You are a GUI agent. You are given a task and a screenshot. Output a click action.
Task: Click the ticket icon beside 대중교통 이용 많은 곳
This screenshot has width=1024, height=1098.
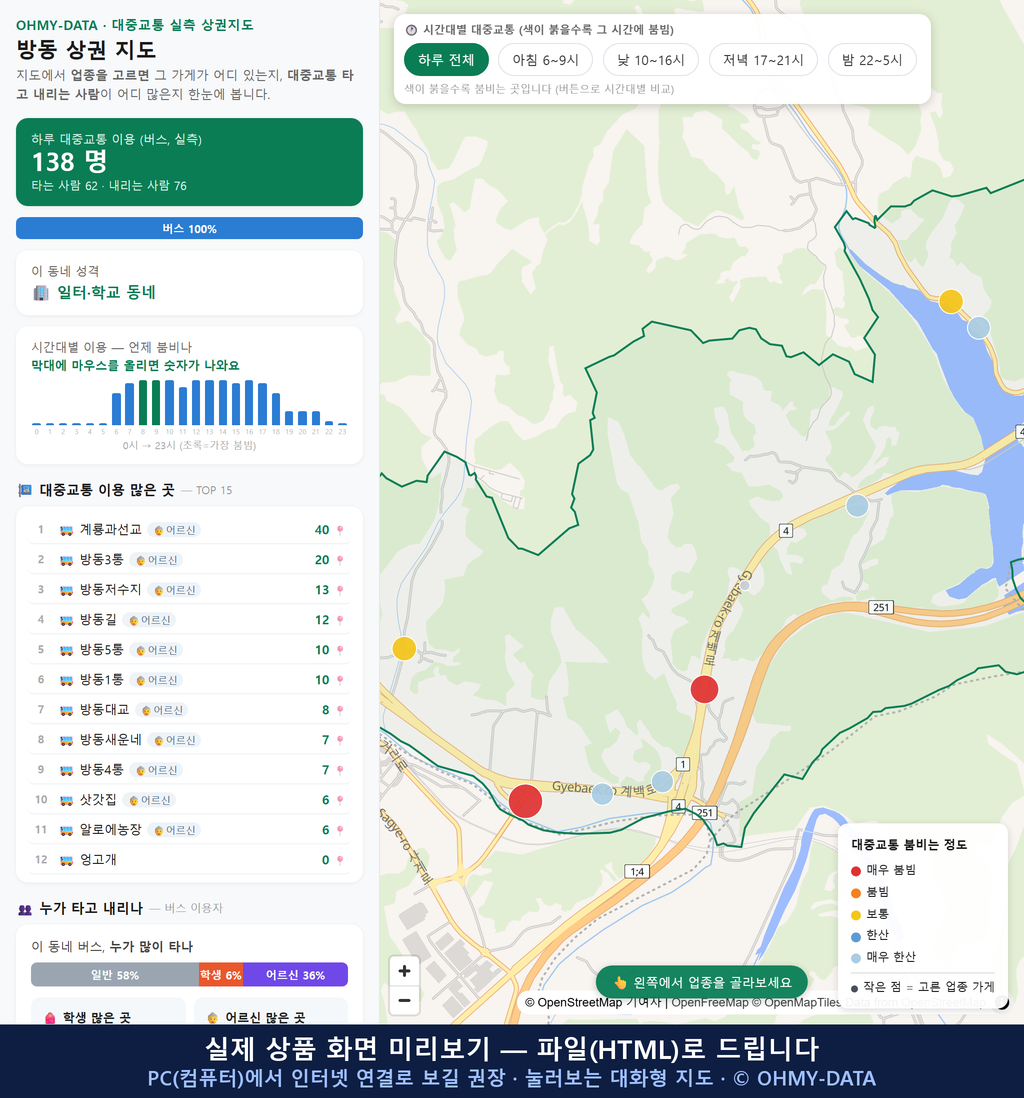(25, 490)
